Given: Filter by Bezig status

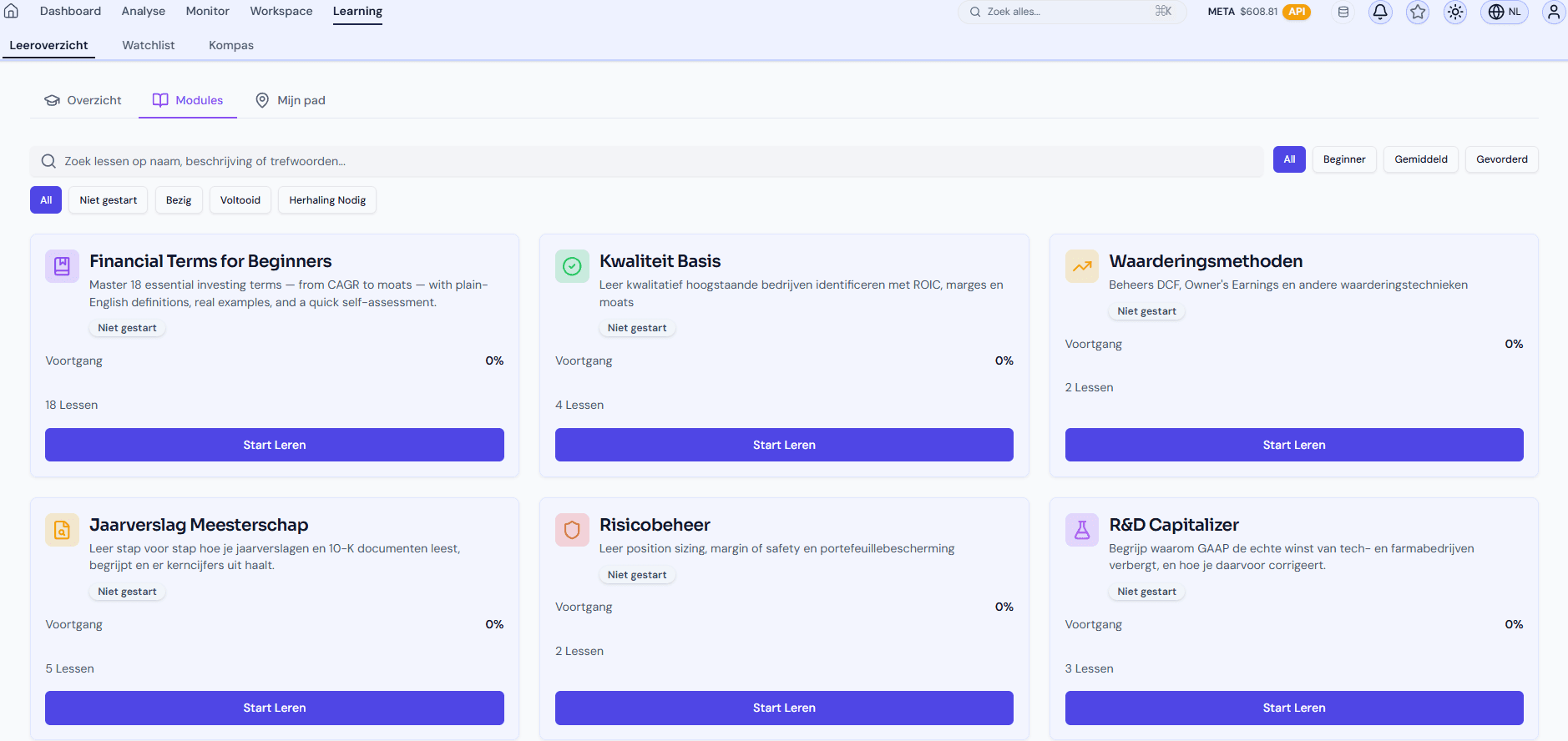Looking at the screenshot, I should pyautogui.click(x=179, y=200).
